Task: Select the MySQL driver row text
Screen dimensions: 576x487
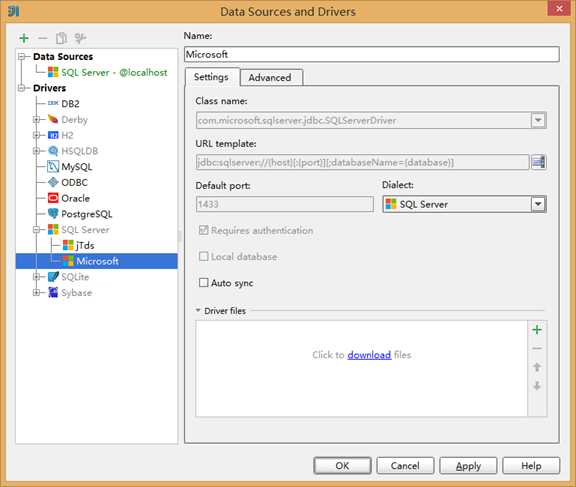Action: tap(77, 167)
